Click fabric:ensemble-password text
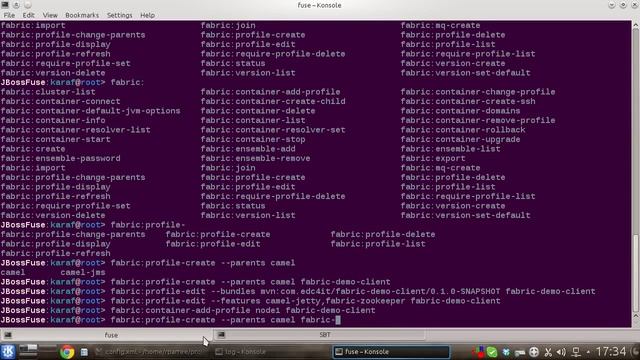 point(60,158)
